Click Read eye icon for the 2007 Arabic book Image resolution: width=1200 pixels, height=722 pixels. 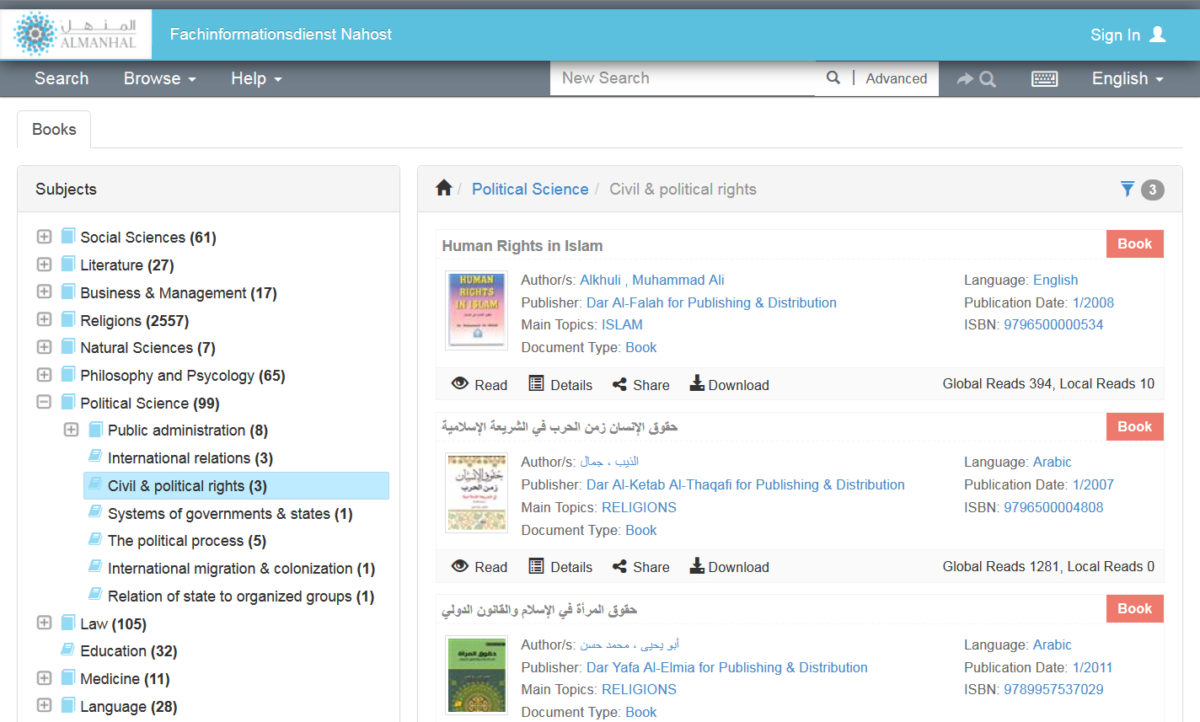click(x=460, y=566)
